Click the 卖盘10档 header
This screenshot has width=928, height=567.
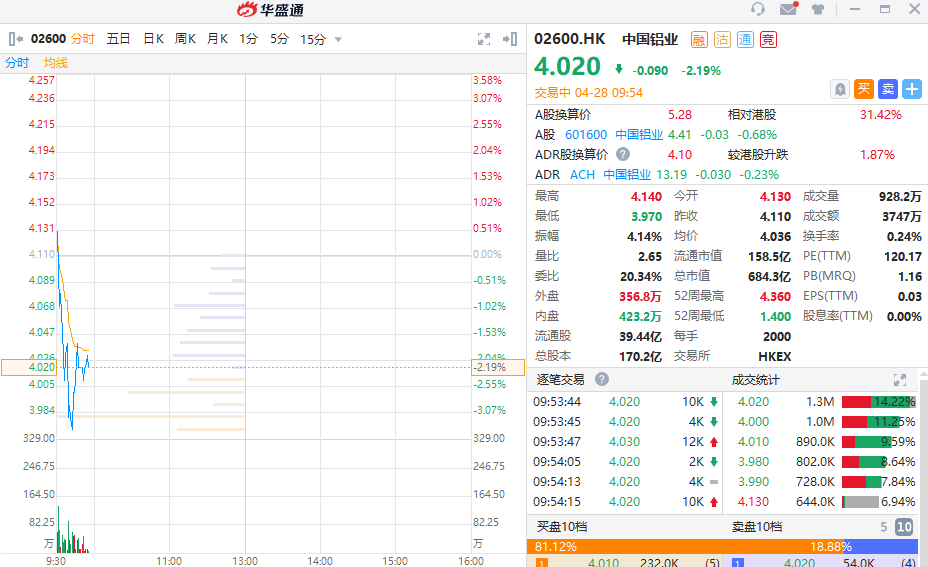coord(757,527)
